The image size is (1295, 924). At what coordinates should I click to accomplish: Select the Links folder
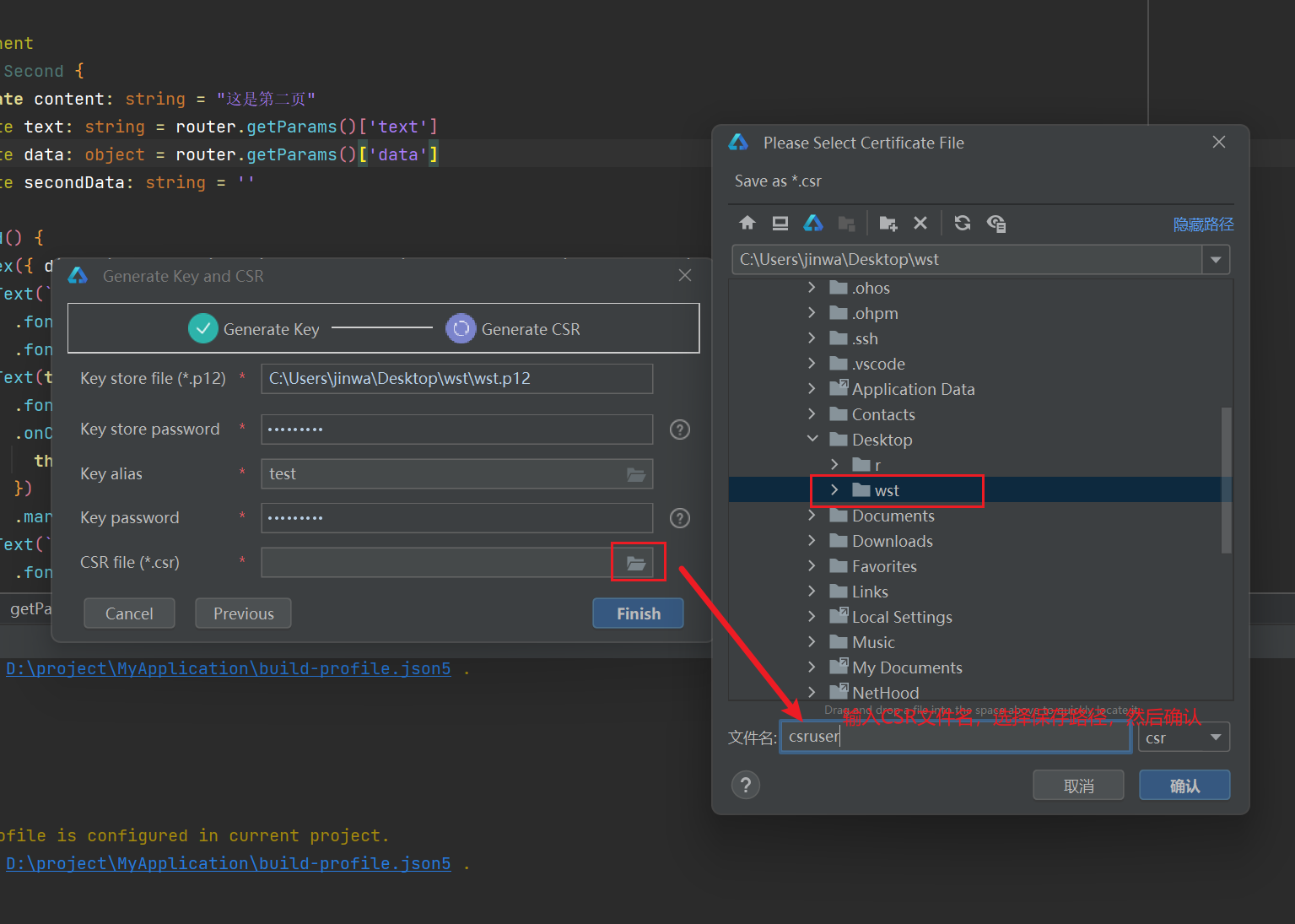pos(870,592)
